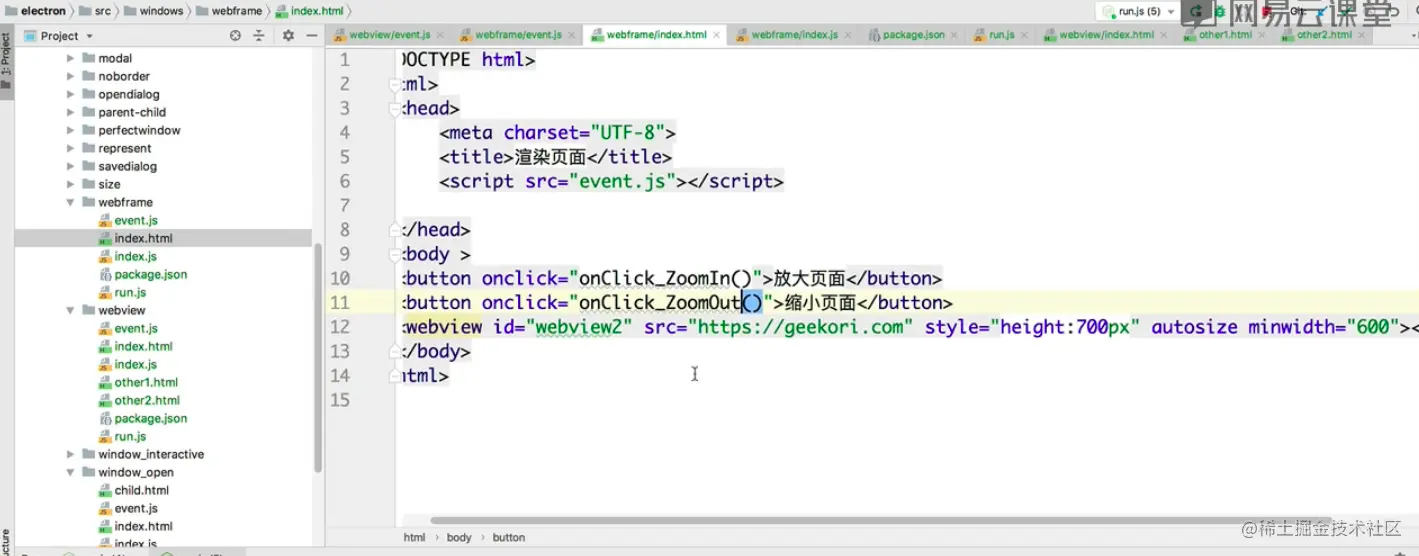Expand the window_interactive folder arrow

(71, 454)
